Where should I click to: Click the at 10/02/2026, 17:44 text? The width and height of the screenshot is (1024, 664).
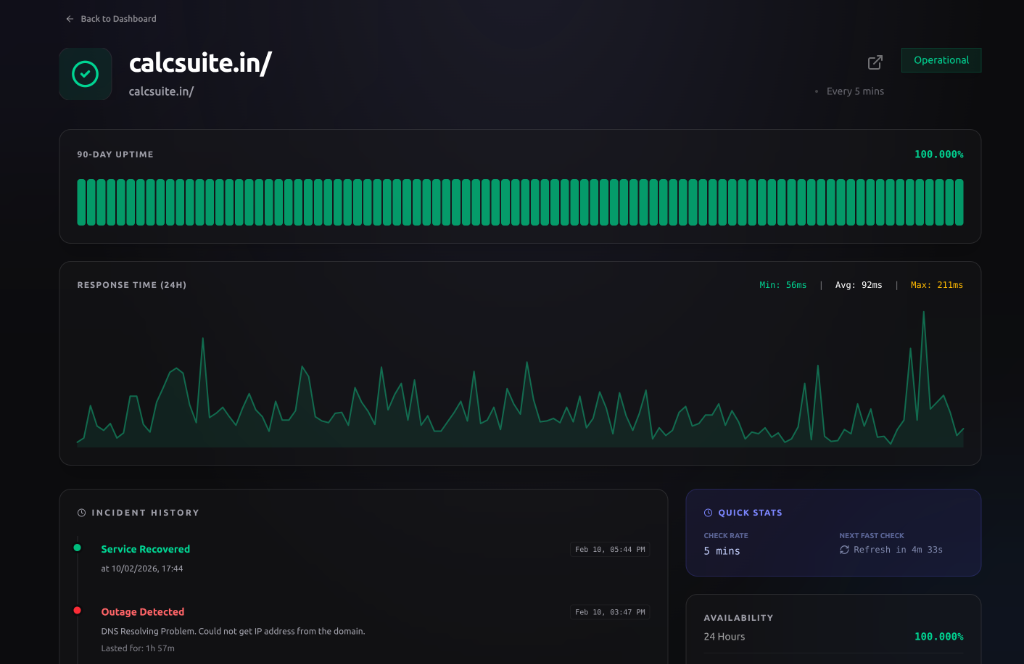142,569
